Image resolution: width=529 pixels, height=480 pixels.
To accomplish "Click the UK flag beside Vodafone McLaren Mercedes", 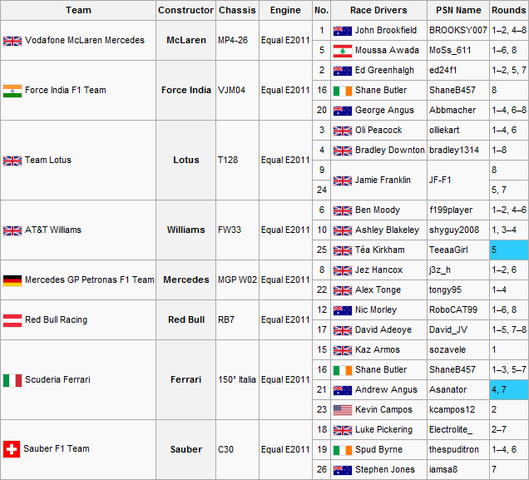I will pyautogui.click(x=12, y=41).
